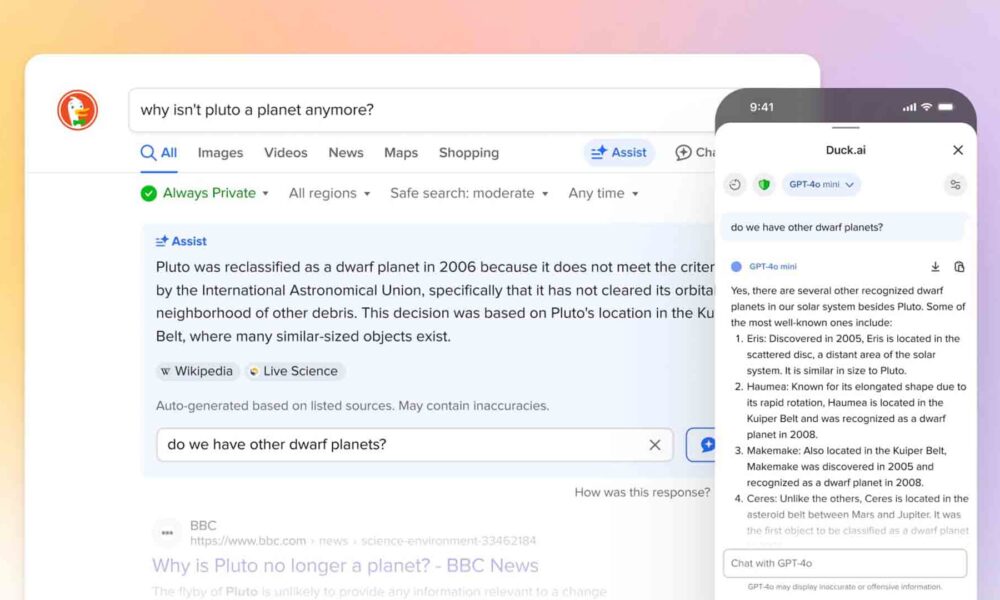
Task: Open the Safe search: moderate dropdown
Action: pos(469,193)
